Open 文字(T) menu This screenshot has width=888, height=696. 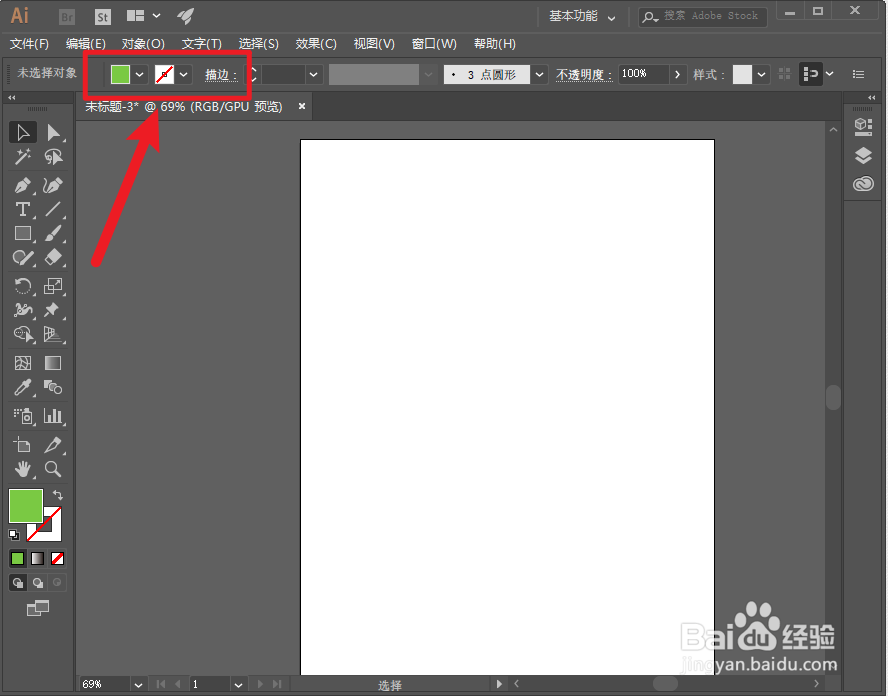[202, 44]
